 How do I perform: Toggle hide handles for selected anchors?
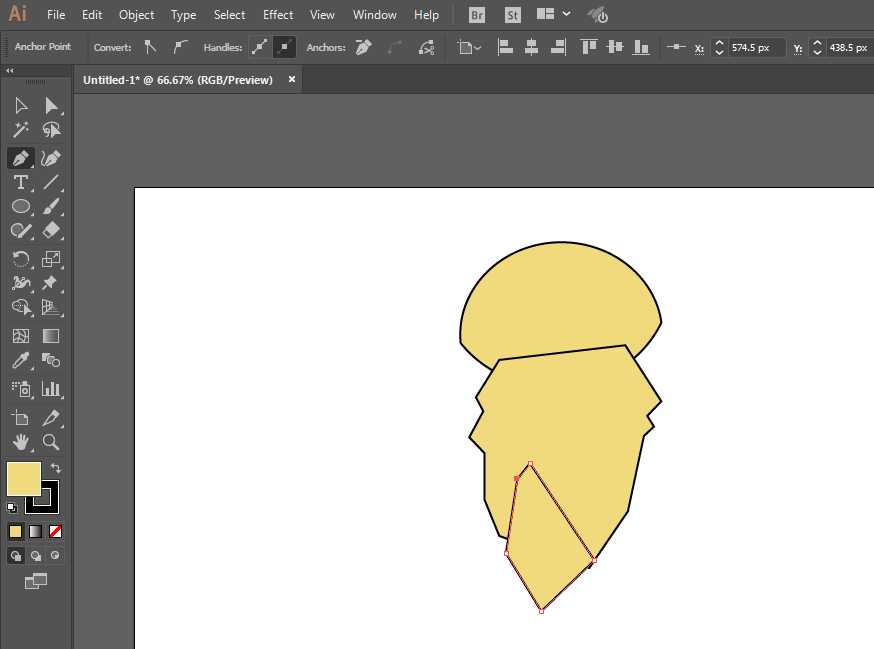tap(285, 47)
